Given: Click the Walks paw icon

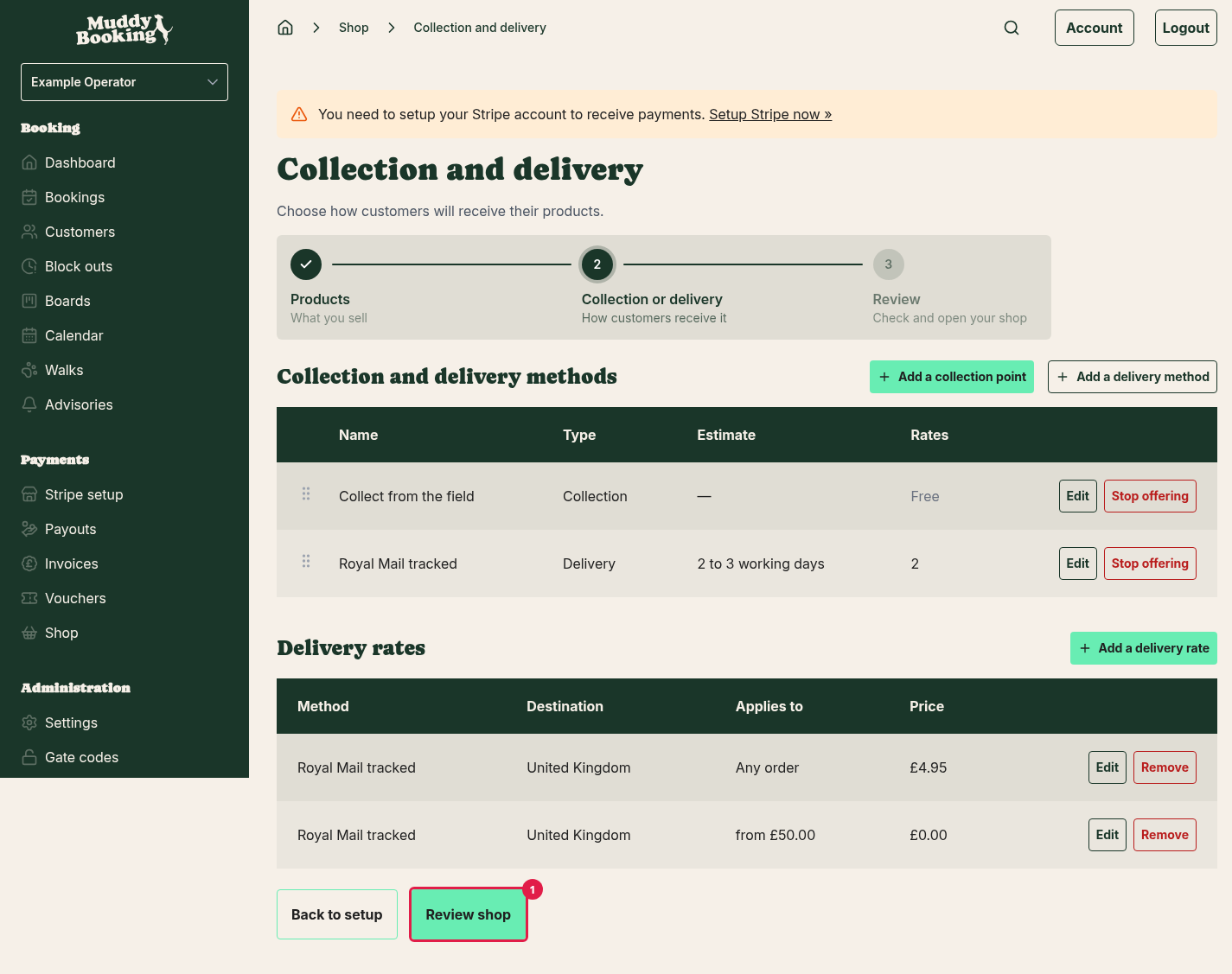Looking at the screenshot, I should point(29,370).
